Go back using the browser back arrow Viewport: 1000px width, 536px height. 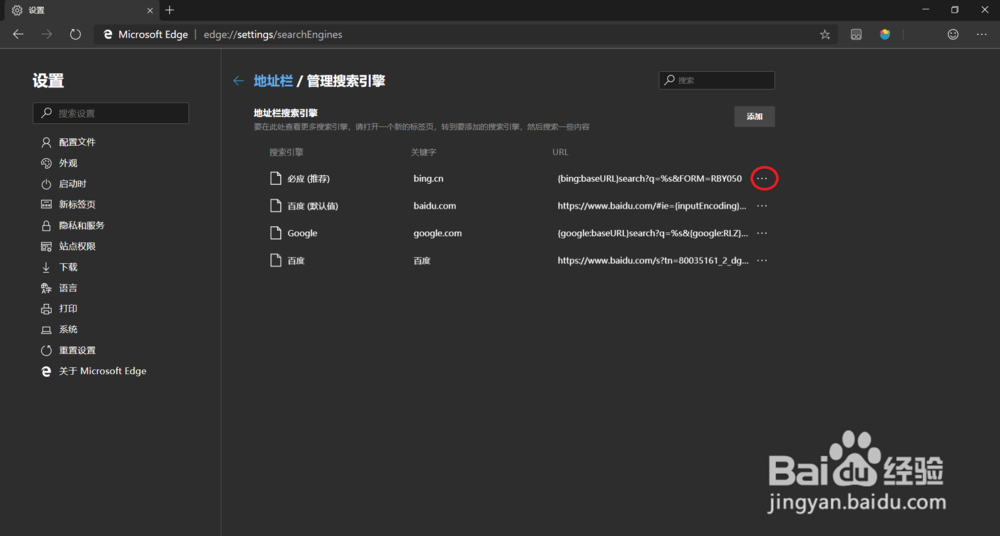18,34
